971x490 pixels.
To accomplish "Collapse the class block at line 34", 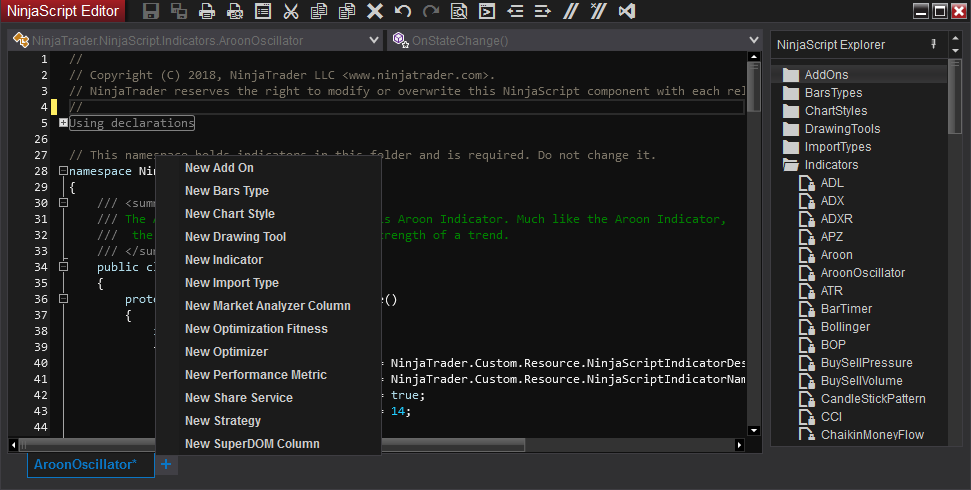I will click(x=63, y=266).
